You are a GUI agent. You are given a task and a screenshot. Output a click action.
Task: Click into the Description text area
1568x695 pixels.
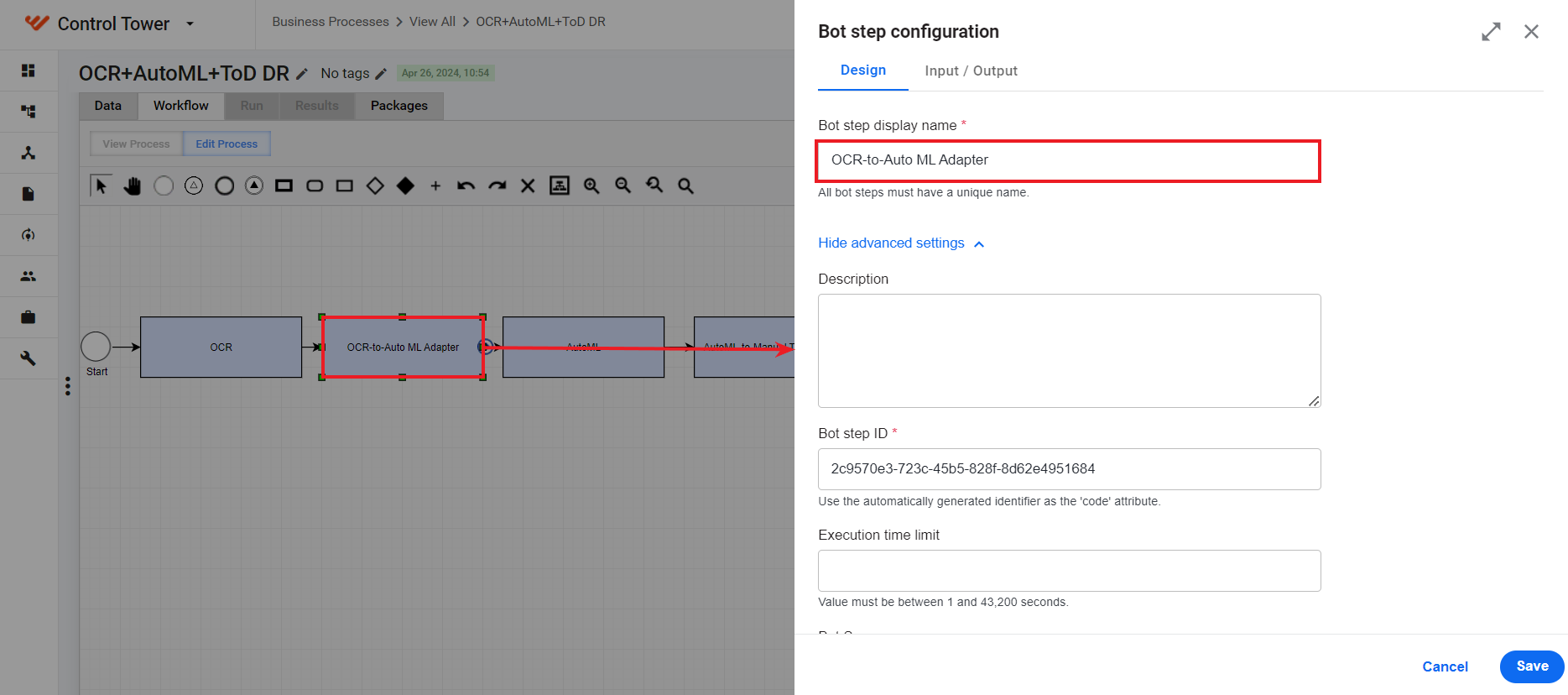click(1069, 351)
